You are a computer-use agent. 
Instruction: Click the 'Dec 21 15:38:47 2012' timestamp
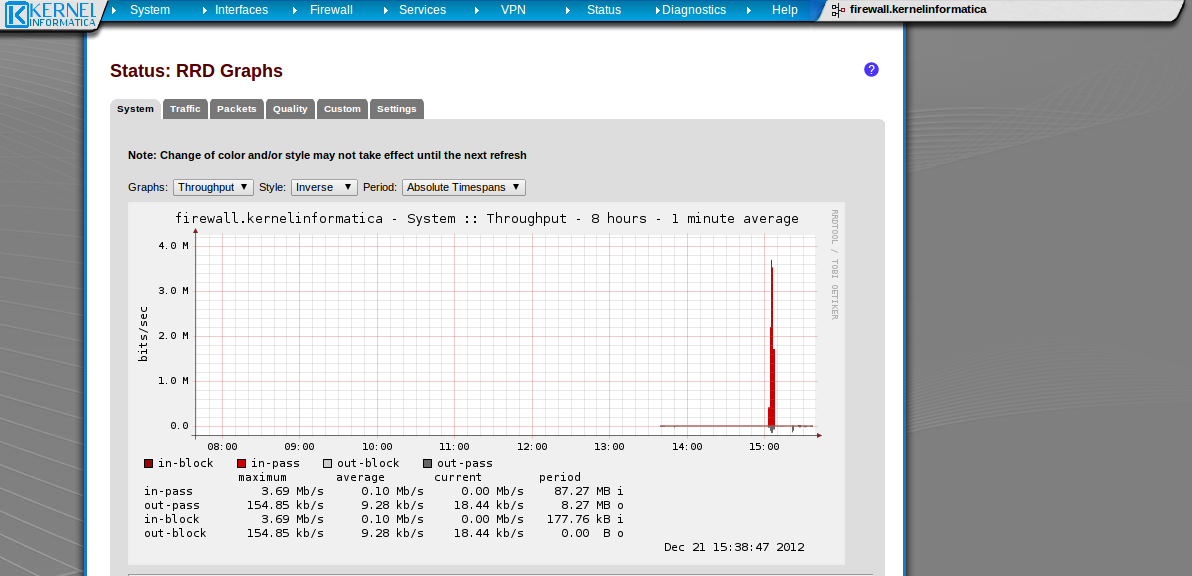click(734, 547)
